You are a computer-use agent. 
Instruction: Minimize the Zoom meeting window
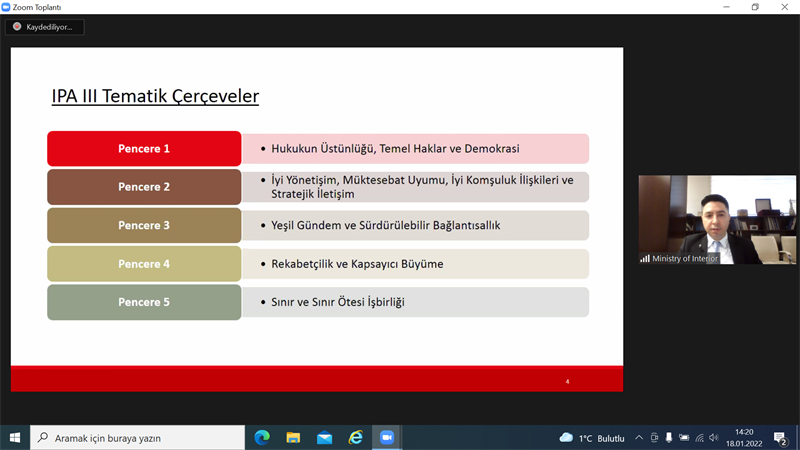(x=726, y=7)
